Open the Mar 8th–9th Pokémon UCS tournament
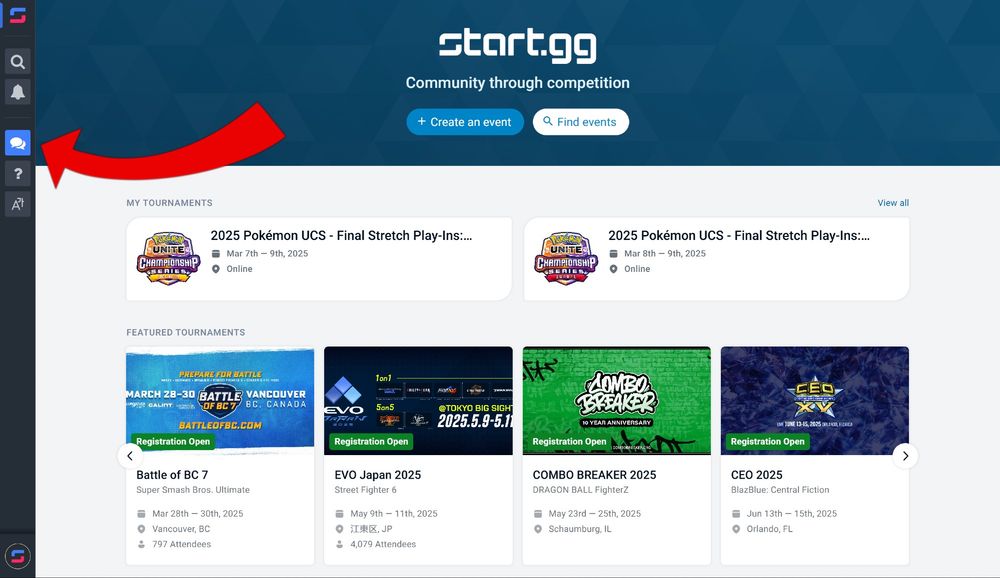The width and height of the screenshot is (1000, 578). 716,258
